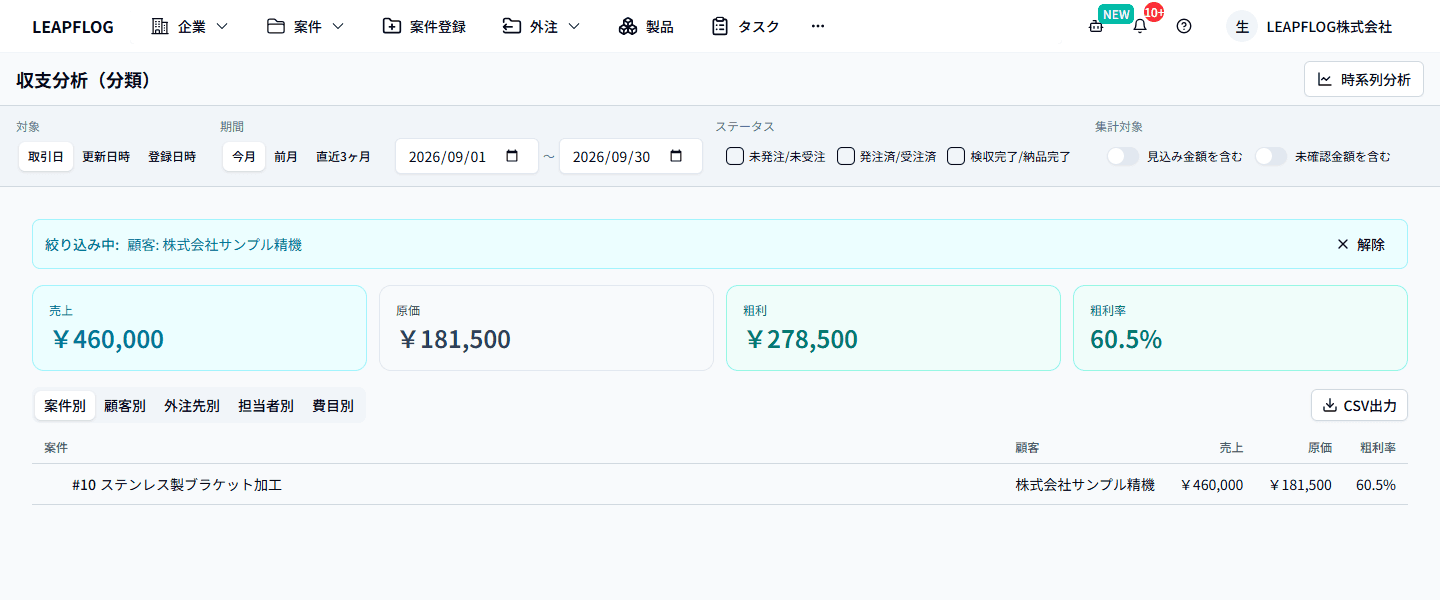Expand the 案件 dropdown chevron

point(338,26)
